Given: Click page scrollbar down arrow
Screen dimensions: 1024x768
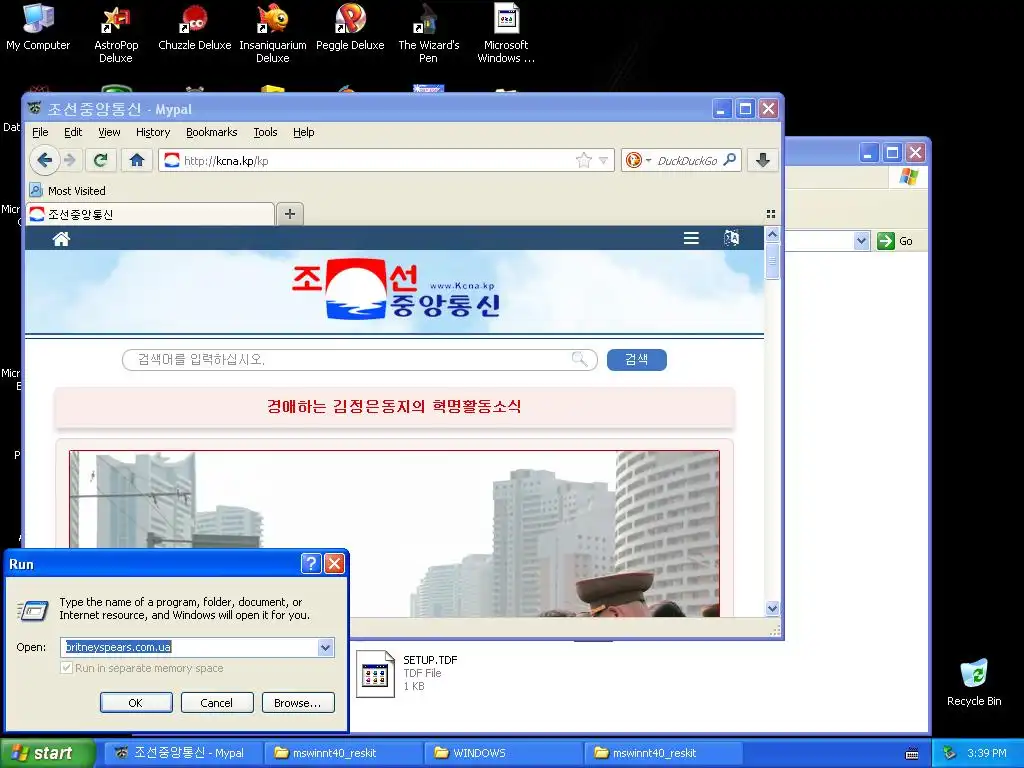Looking at the screenshot, I should (772, 608).
